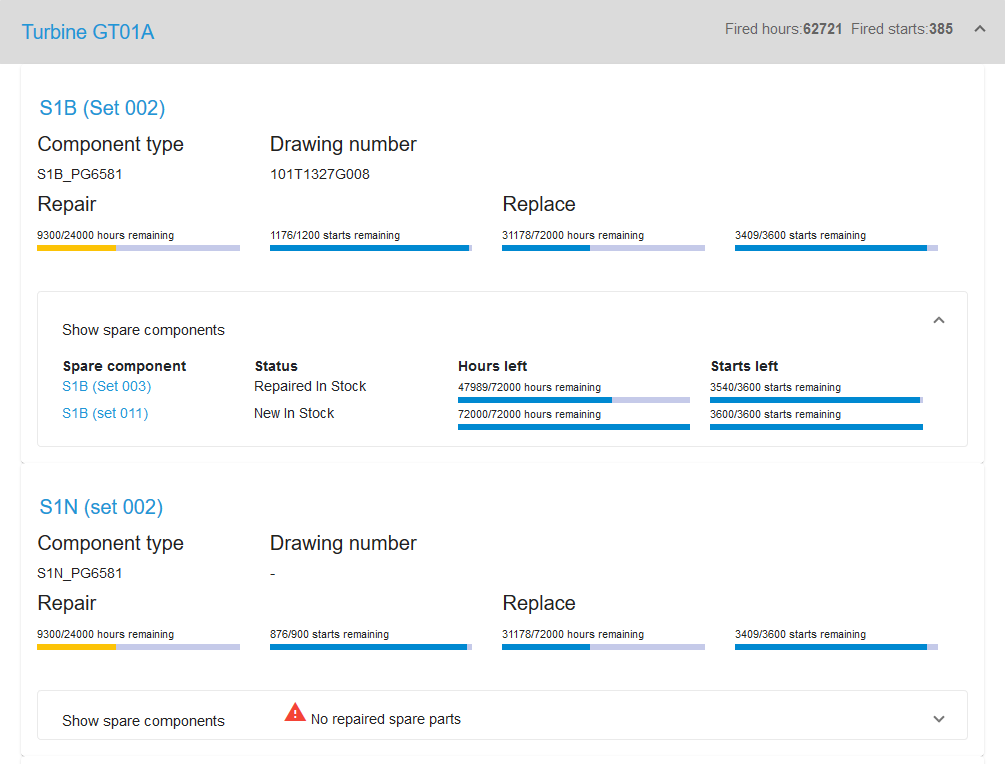1005x764 pixels.
Task: Collapse the S1B spare components chevron
Action: [938, 320]
